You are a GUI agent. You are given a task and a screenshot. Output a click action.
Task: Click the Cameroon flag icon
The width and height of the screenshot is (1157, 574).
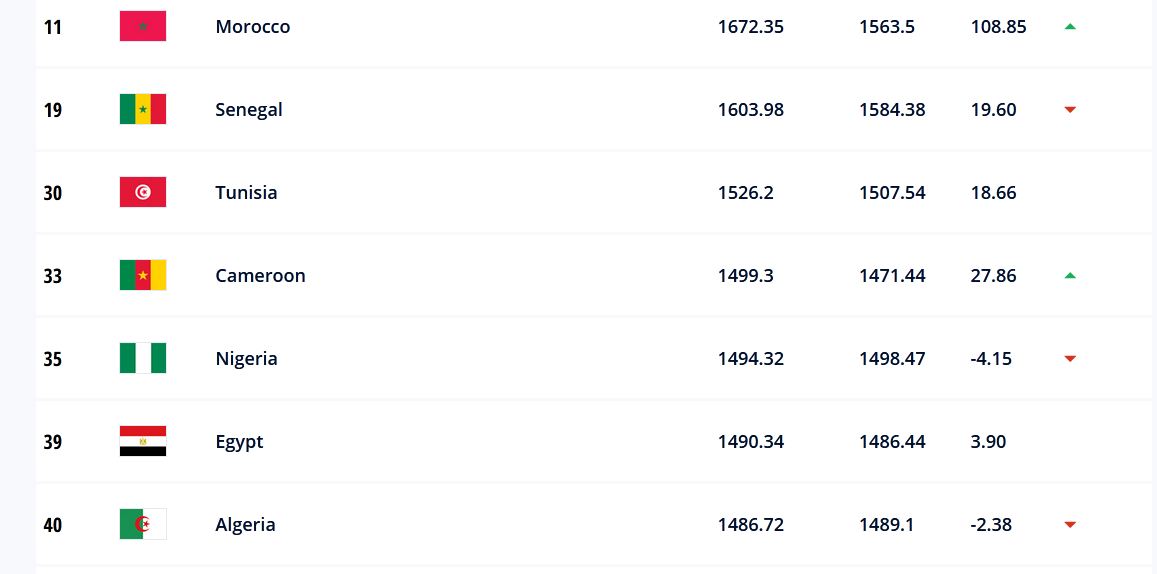pos(143,275)
